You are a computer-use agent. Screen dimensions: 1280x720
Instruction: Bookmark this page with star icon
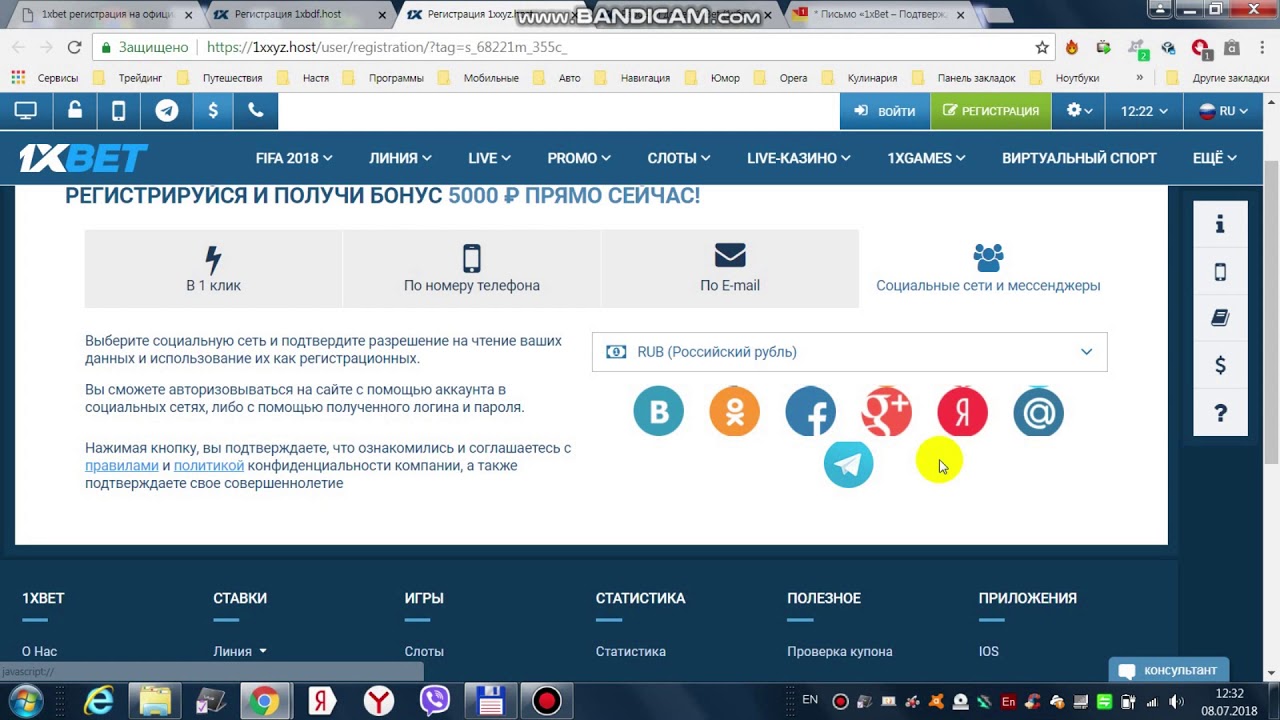[x=1042, y=47]
